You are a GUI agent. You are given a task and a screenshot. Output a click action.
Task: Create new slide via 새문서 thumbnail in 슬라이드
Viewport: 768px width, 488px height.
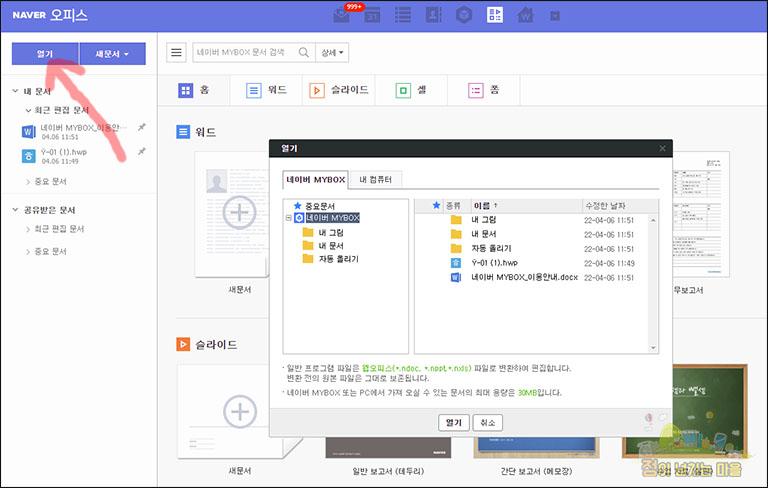[240, 412]
